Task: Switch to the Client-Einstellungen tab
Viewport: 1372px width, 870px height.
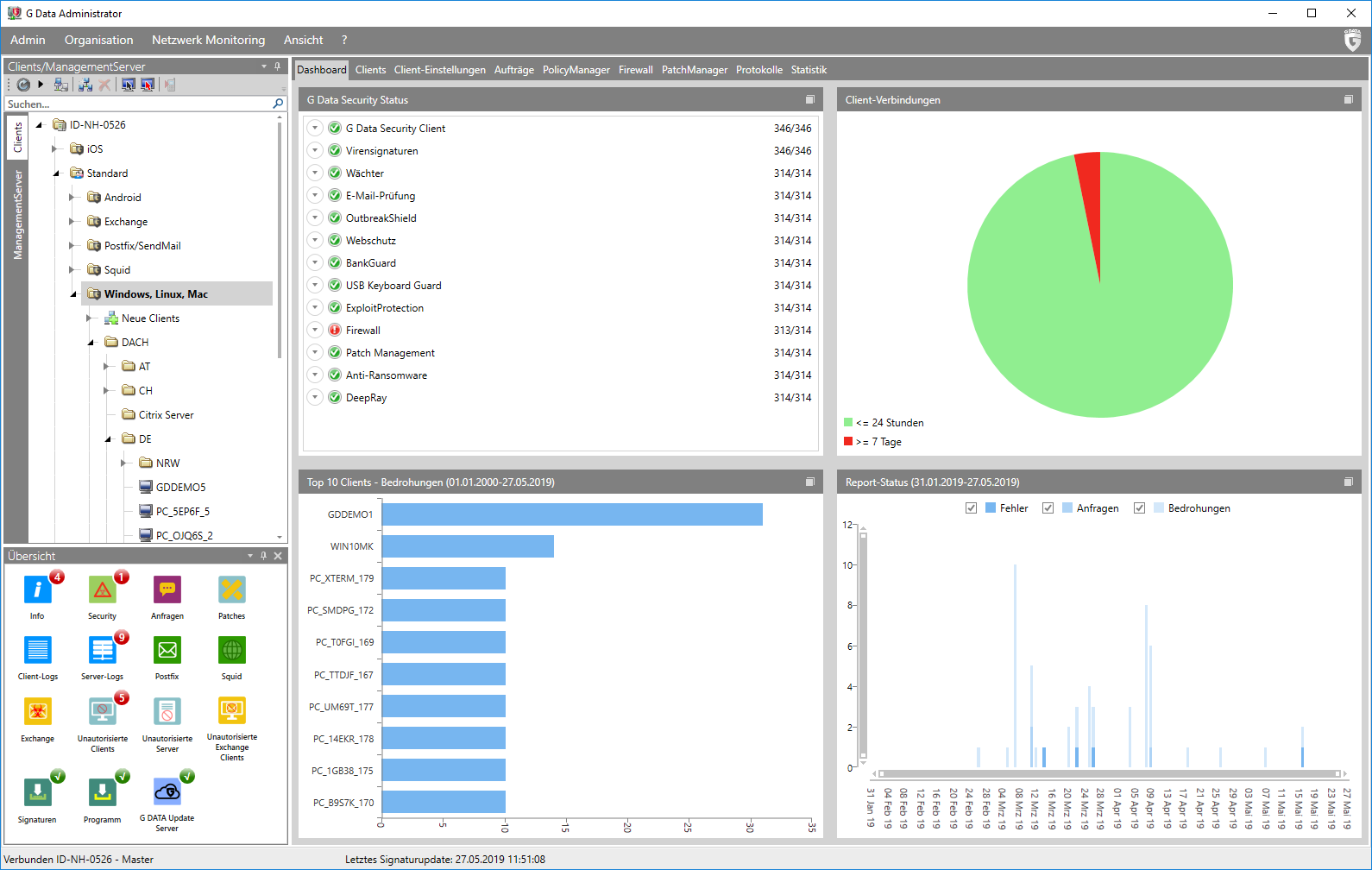Action: point(440,70)
